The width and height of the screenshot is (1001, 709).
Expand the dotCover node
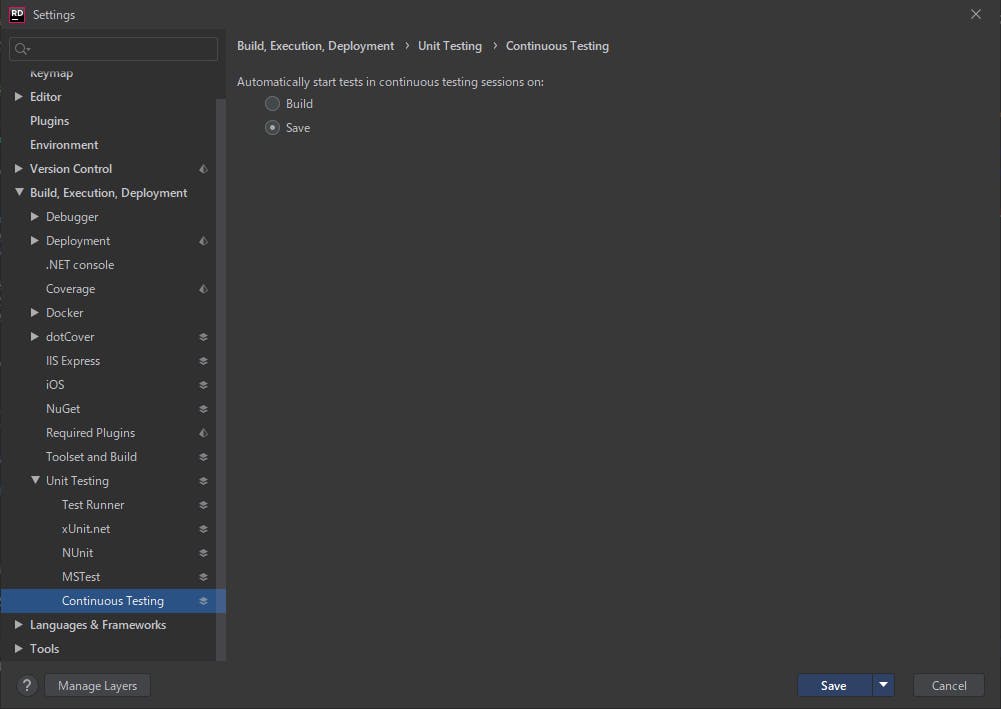click(34, 336)
